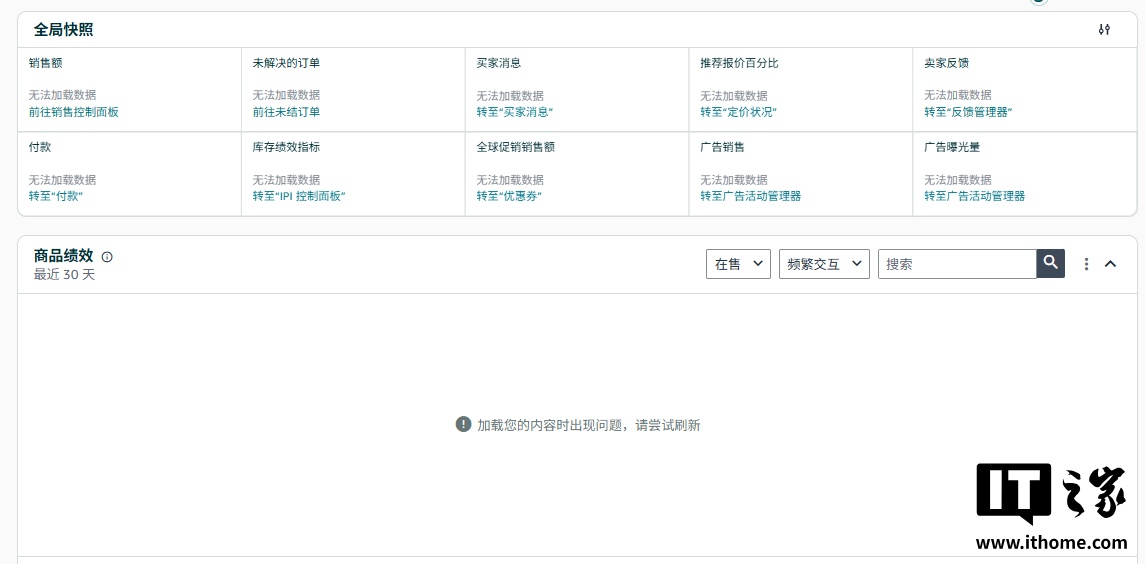Collapse the 商品绩效 panel
1145x564 pixels.
(x=1110, y=264)
